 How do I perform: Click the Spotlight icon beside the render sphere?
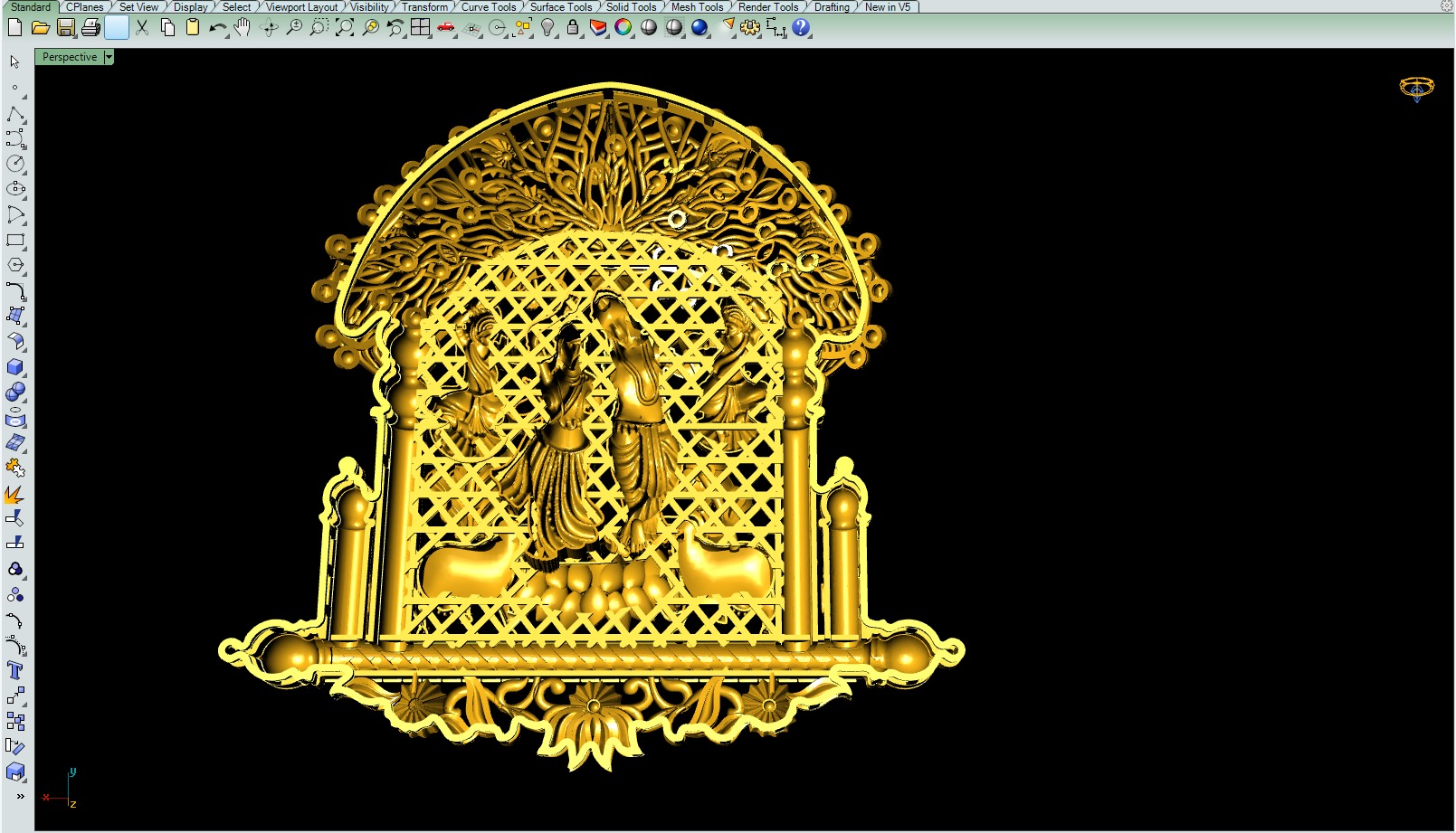point(726,28)
